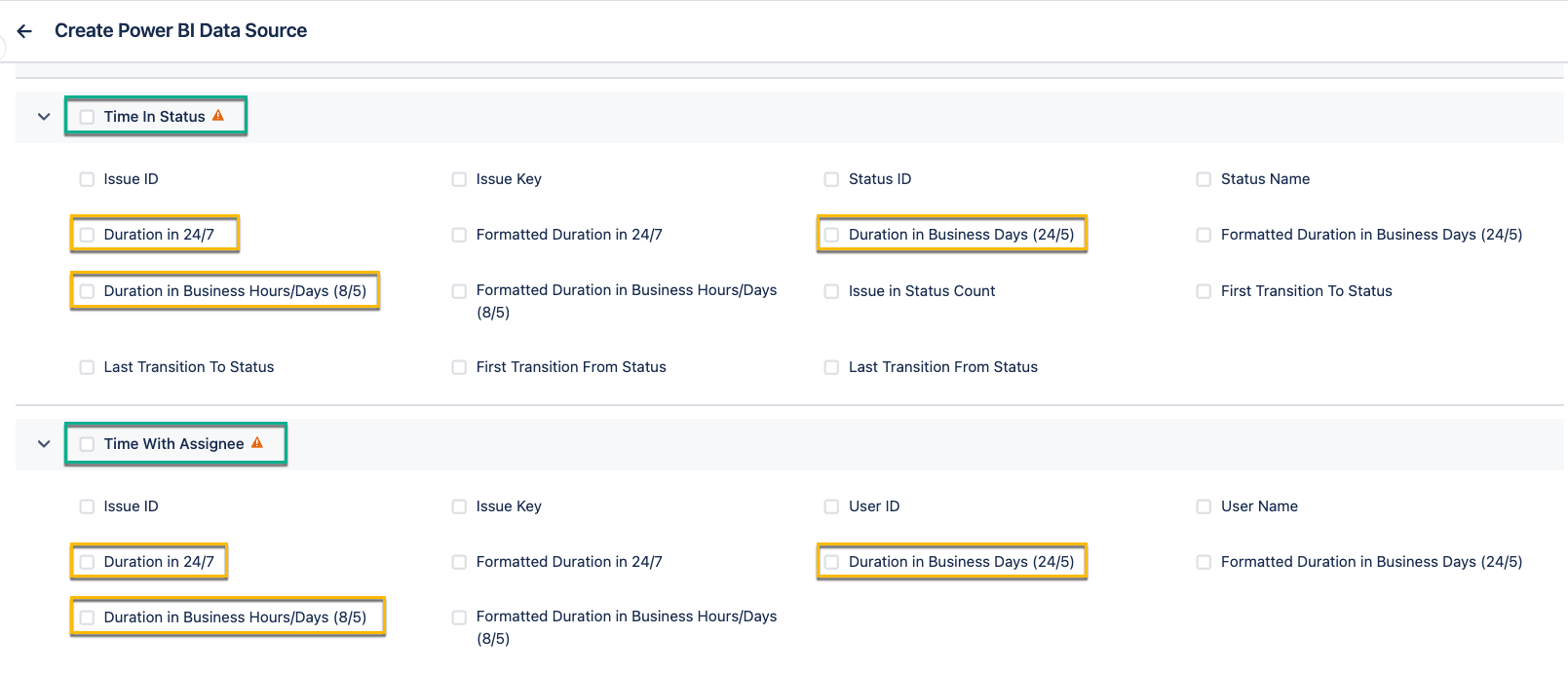The image size is (1568, 673).
Task: Check Duration in Business Days (24/5) under Time With Assignee
Action: coord(831,562)
